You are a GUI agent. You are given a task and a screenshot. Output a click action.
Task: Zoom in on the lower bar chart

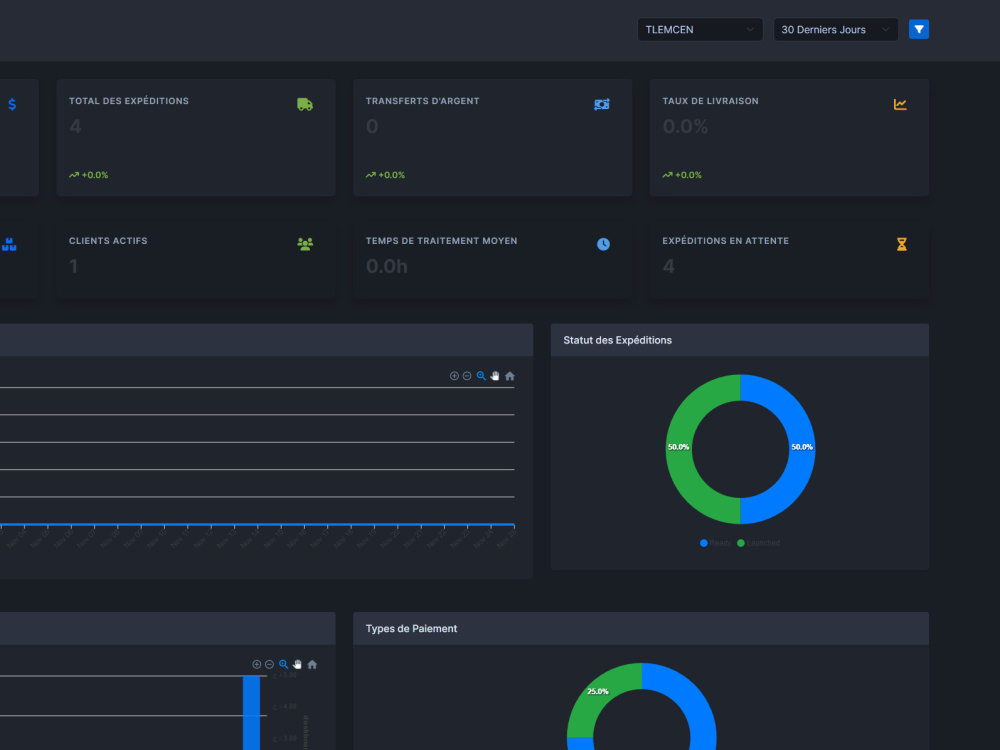point(256,665)
